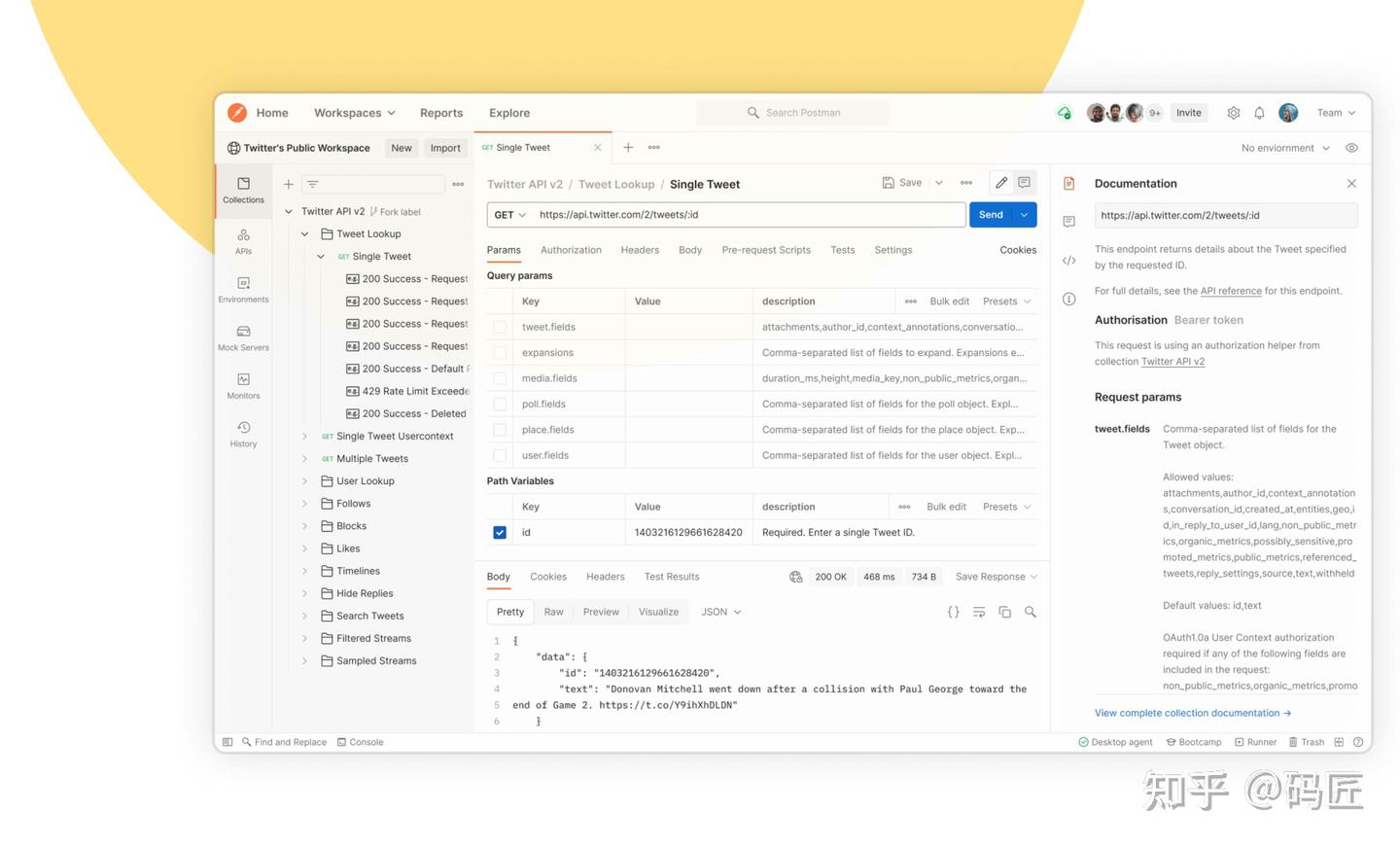This screenshot has width=1400, height=849.
Task: Open the APIs sidebar panel
Action: [x=243, y=241]
